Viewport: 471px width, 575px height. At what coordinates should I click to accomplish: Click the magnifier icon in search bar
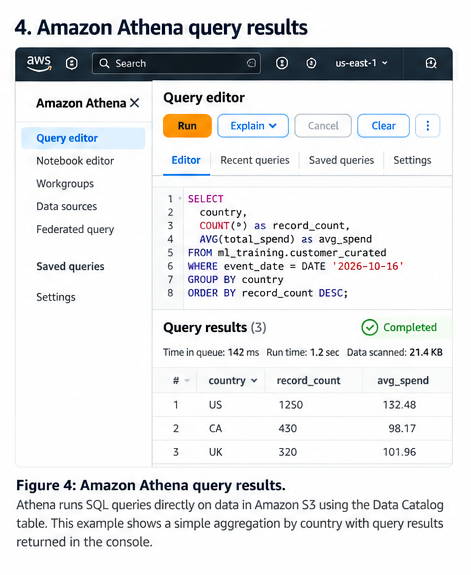click(104, 63)
